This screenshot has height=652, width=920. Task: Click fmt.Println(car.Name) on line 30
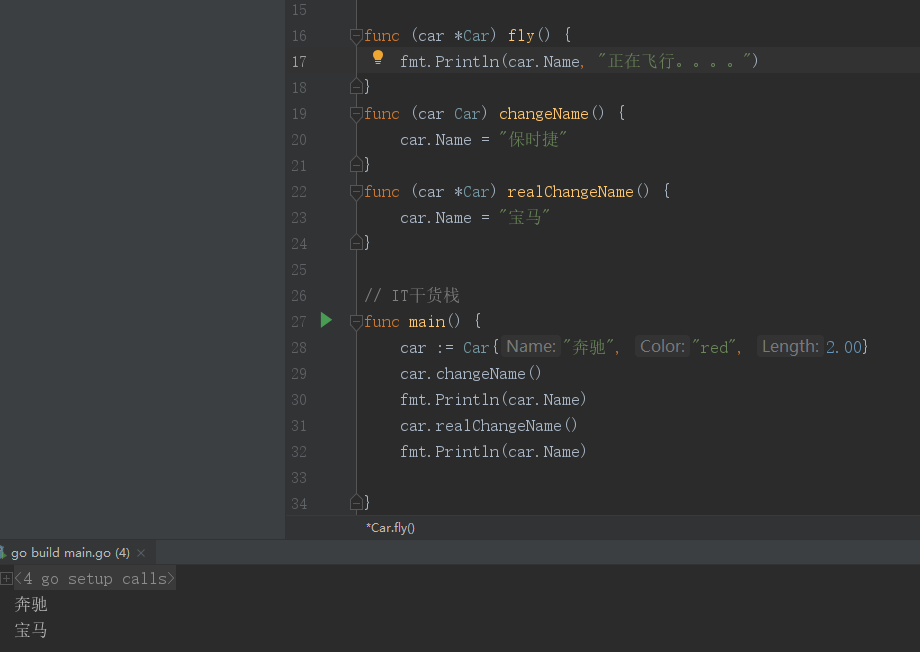[493, 400]
